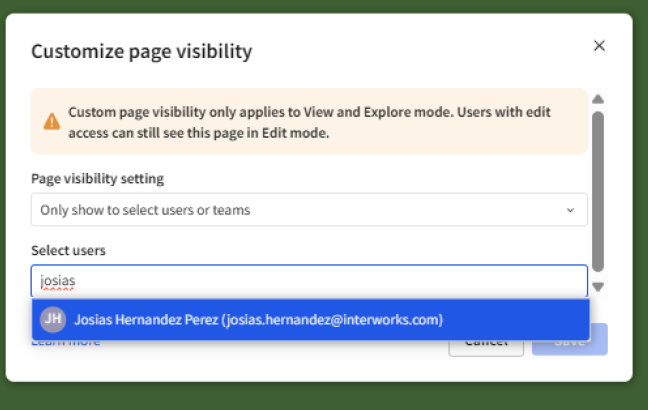Click the 'Page visibility setting' label
The width and height of the screenshot is (648, 410).
pos(97,179)
